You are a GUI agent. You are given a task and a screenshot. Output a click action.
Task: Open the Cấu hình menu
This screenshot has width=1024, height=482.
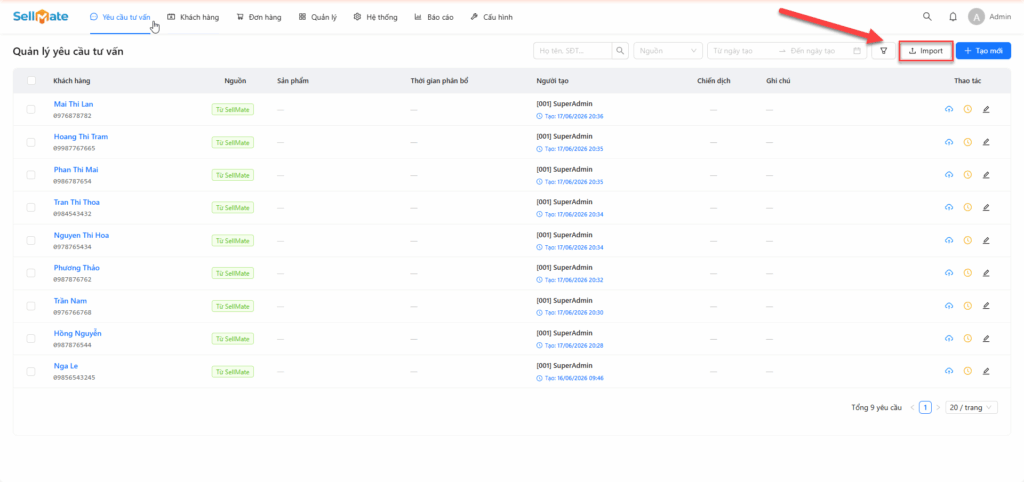coord(491,17)
